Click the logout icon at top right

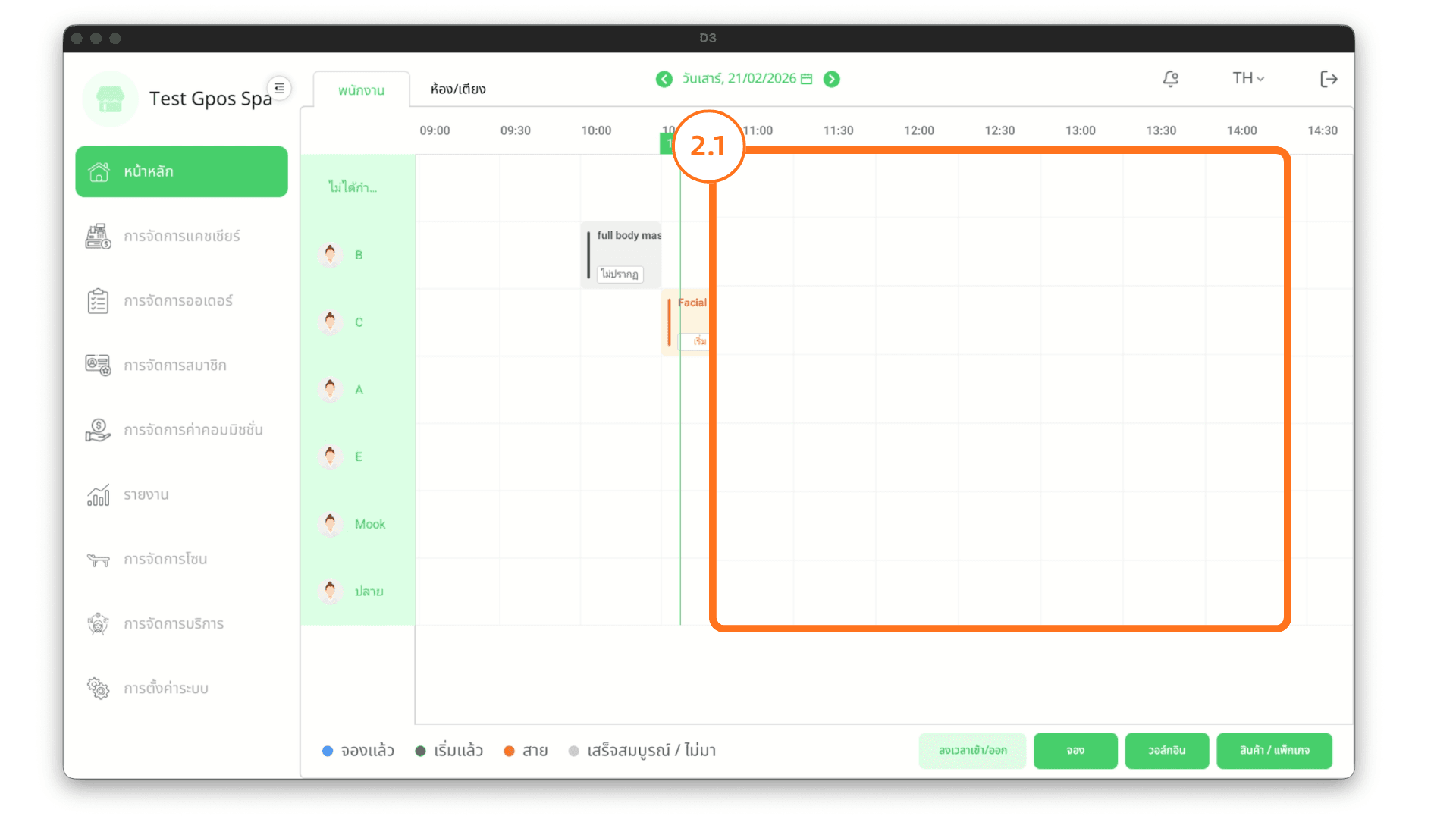(1328, 79)
